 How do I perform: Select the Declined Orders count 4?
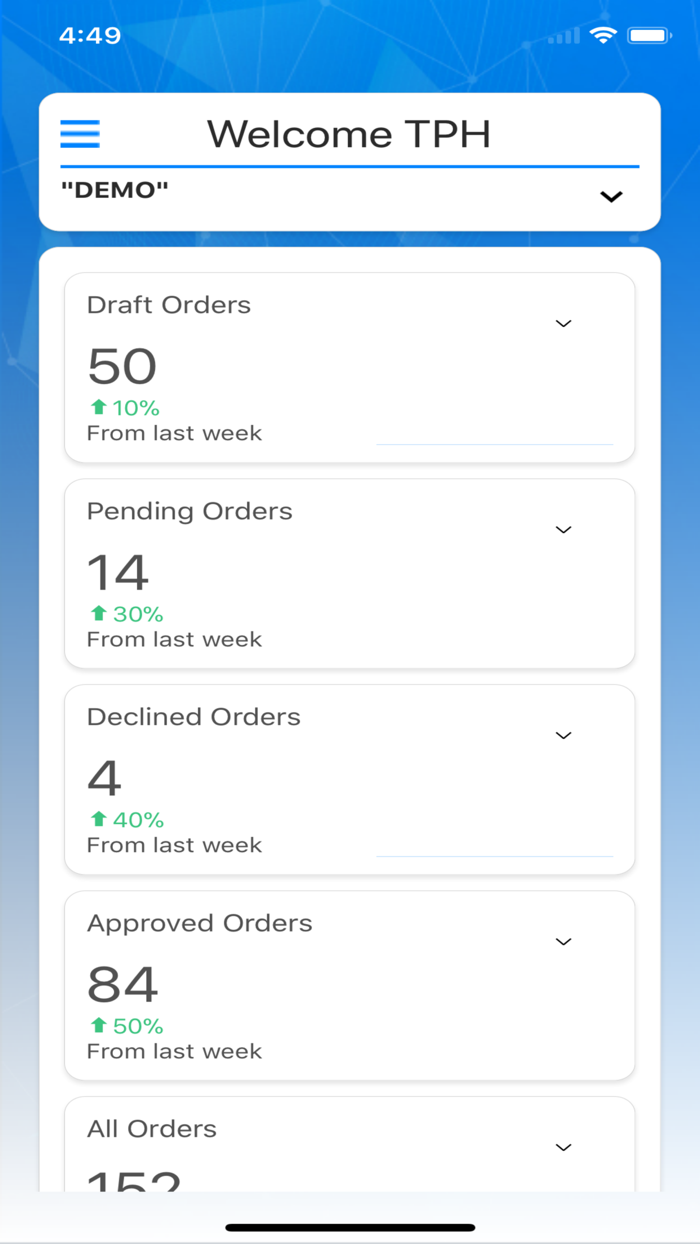coord(104,779)
